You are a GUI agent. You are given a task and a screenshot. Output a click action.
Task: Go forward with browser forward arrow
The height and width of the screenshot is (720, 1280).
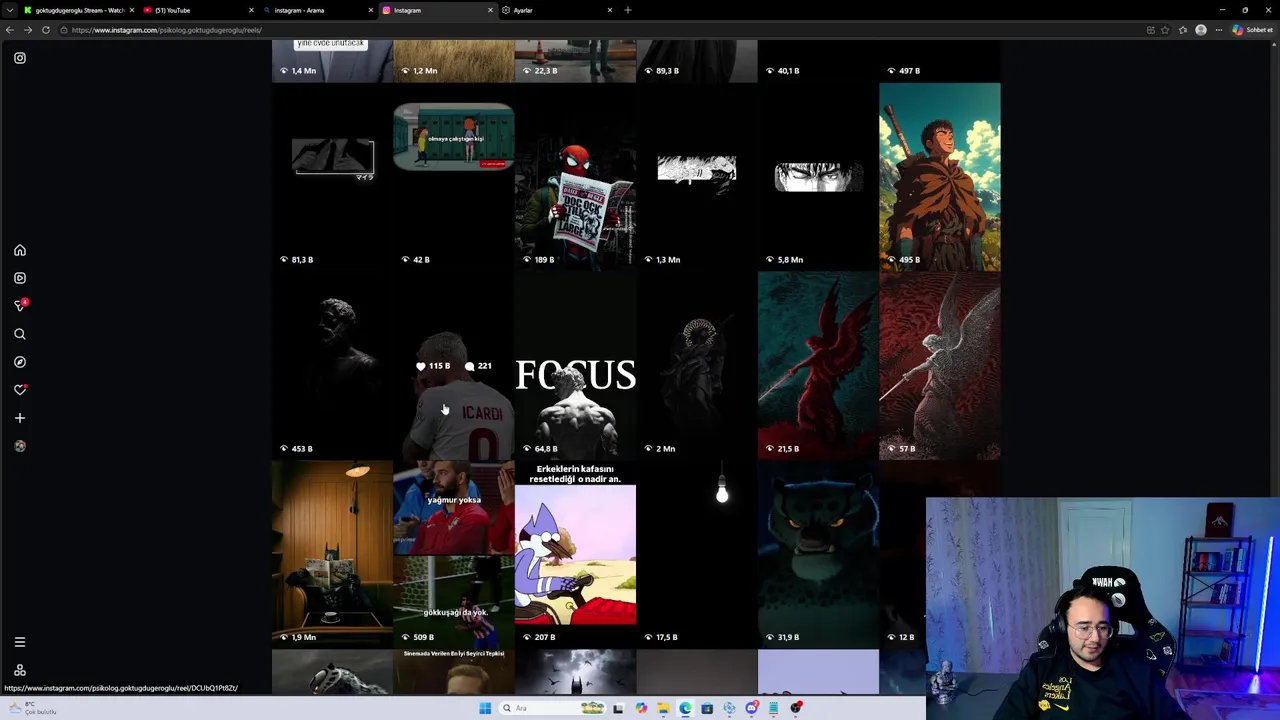click(27, 30)
